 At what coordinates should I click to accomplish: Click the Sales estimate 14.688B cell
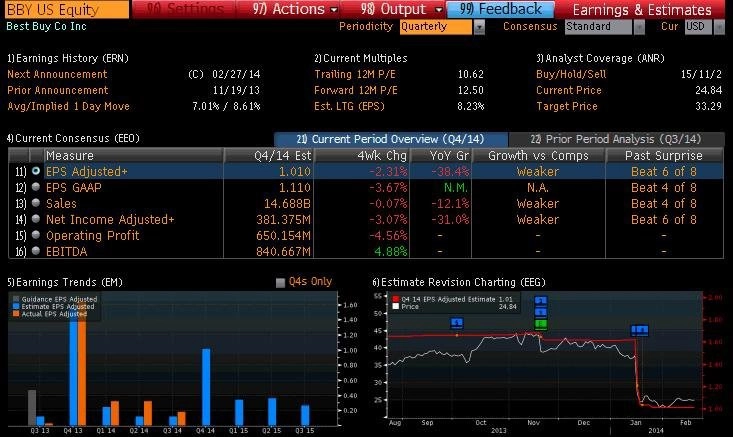pyautogui.click(x=287, y=203)
